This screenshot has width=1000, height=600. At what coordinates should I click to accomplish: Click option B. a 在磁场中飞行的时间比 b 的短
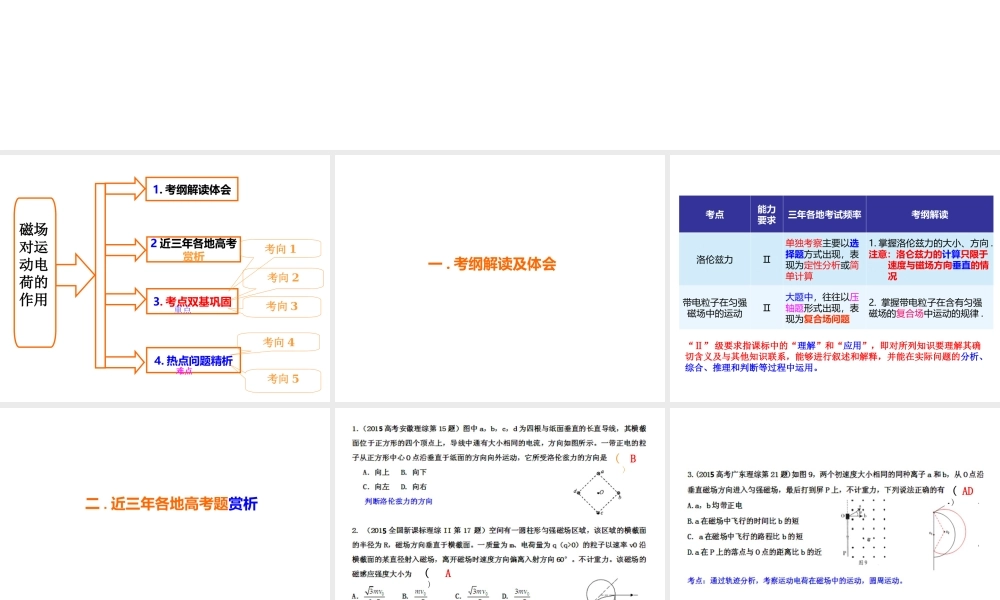[x=743, y=520]
